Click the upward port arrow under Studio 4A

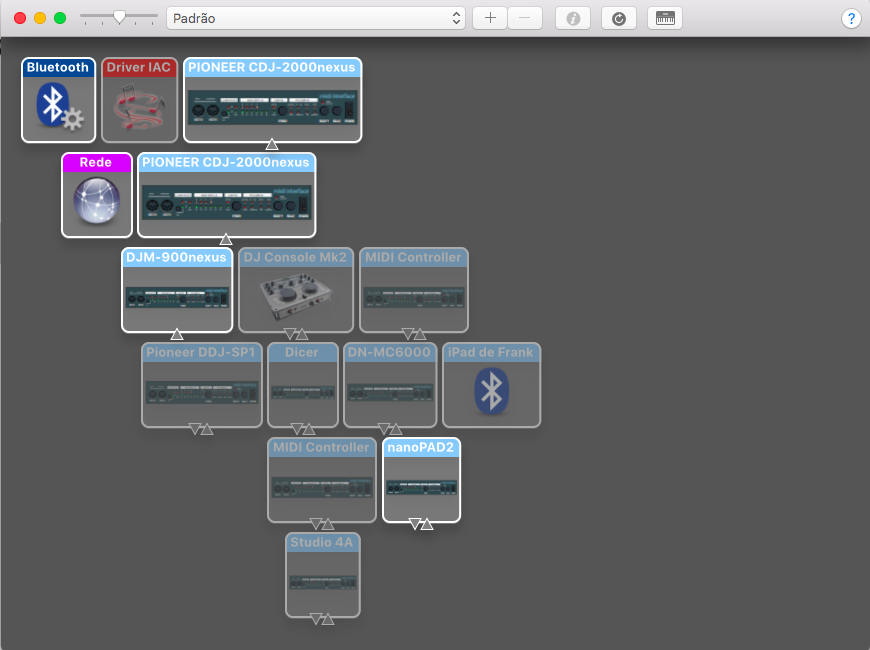coord(328,619)
